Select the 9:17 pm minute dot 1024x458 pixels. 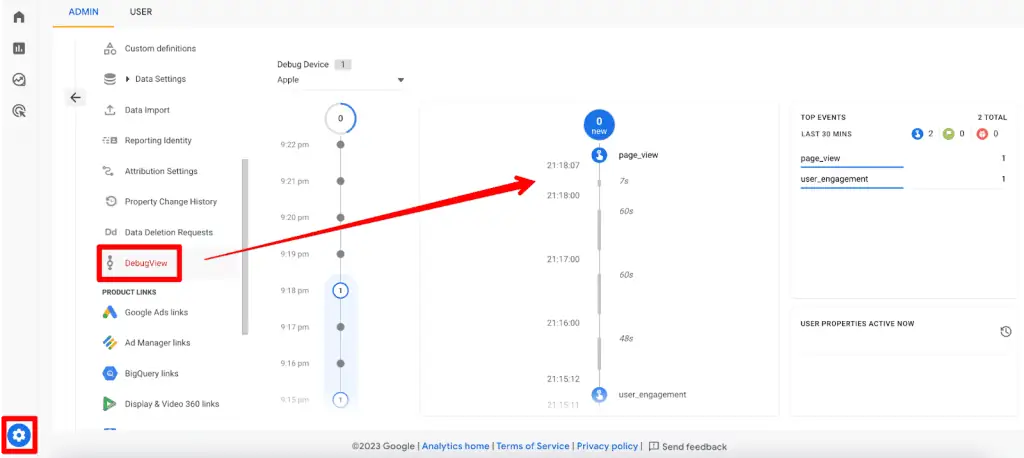coord(340,327)
